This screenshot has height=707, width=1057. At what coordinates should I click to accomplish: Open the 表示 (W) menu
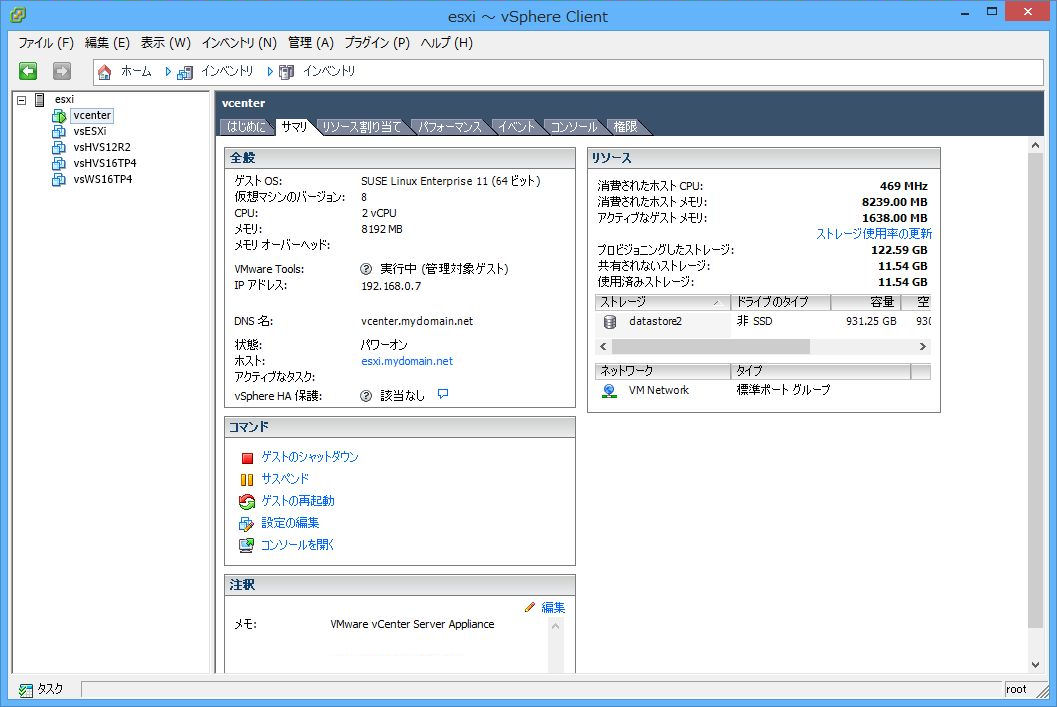pos(166,43)
